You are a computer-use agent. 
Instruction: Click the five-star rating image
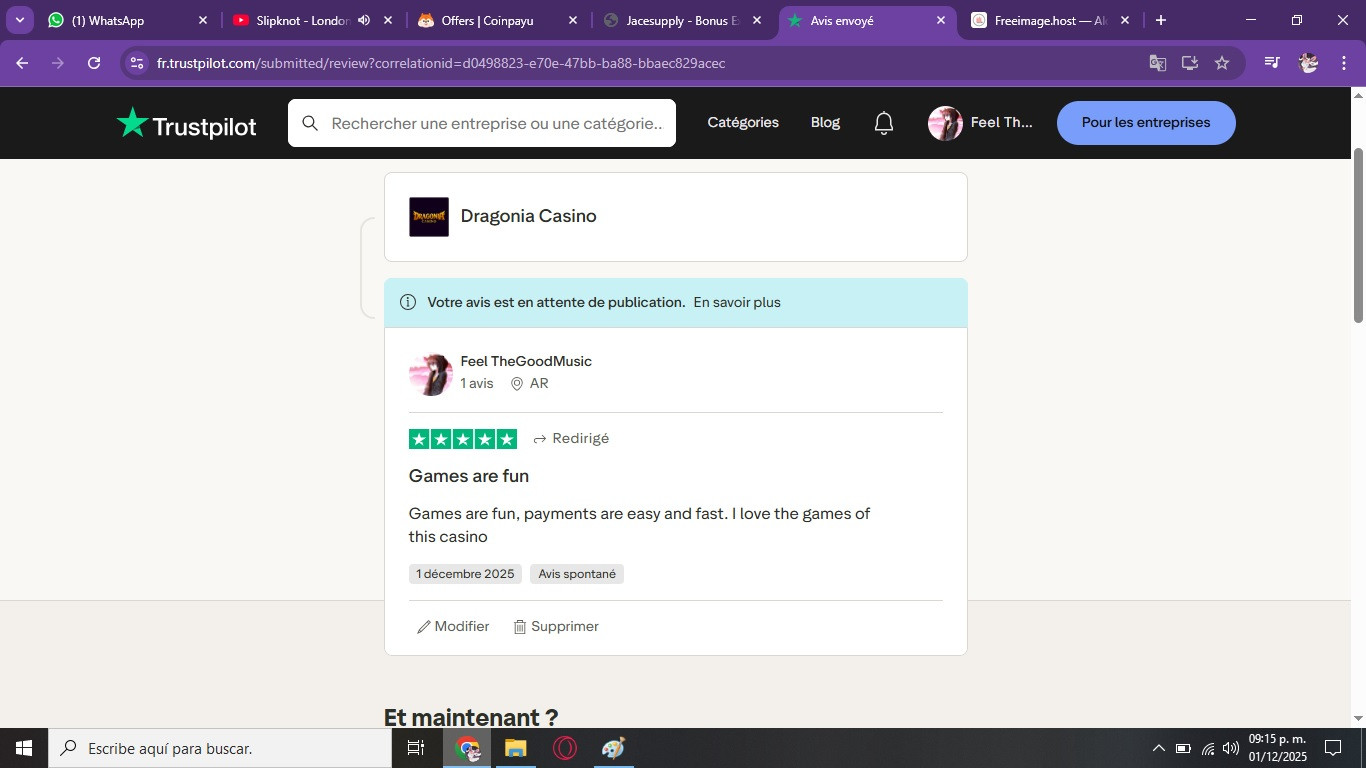[x=463, y=439]
